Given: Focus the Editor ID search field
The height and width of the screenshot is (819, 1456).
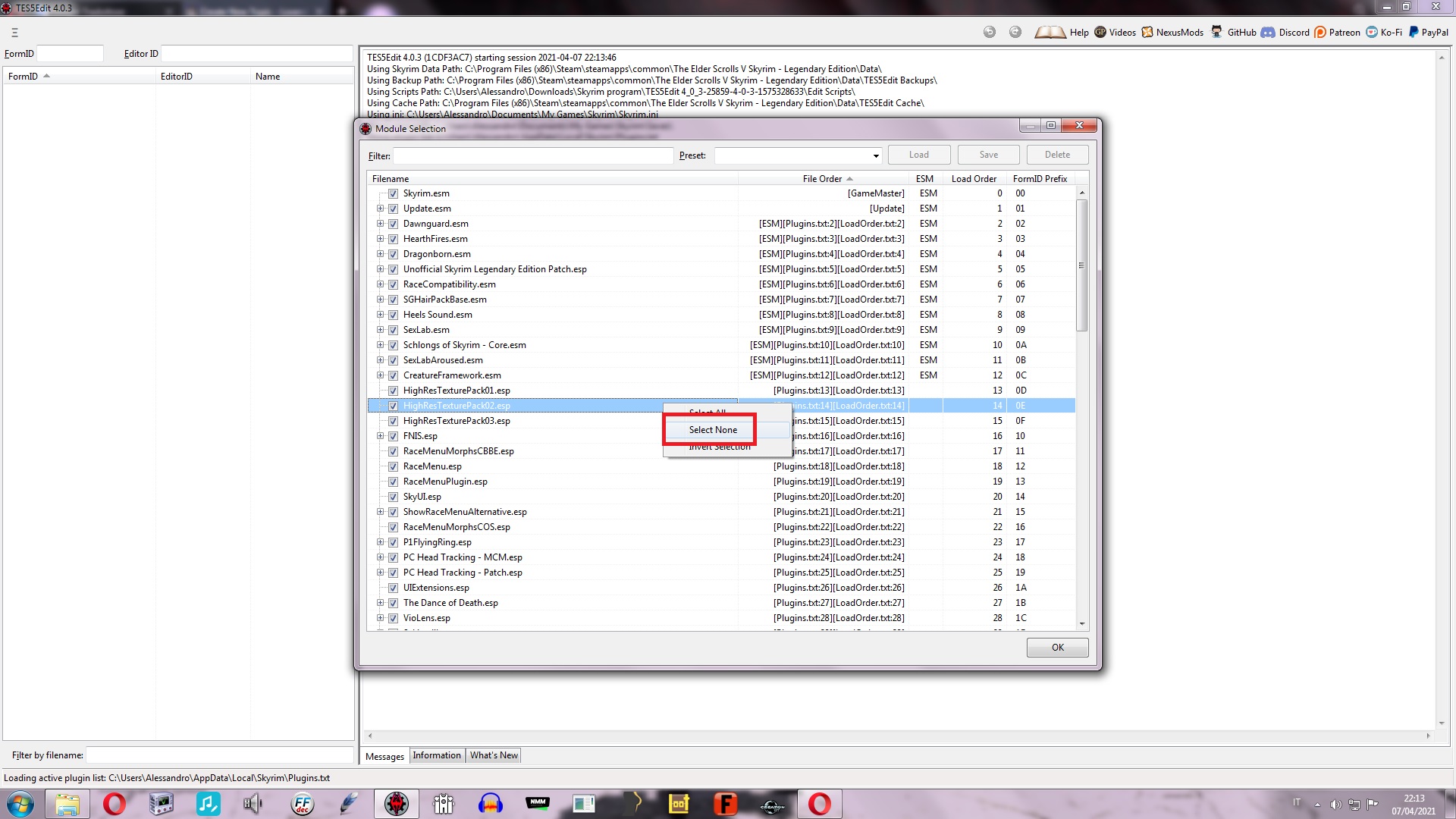Looking at the screenshot, I should (x=257, y=54).
